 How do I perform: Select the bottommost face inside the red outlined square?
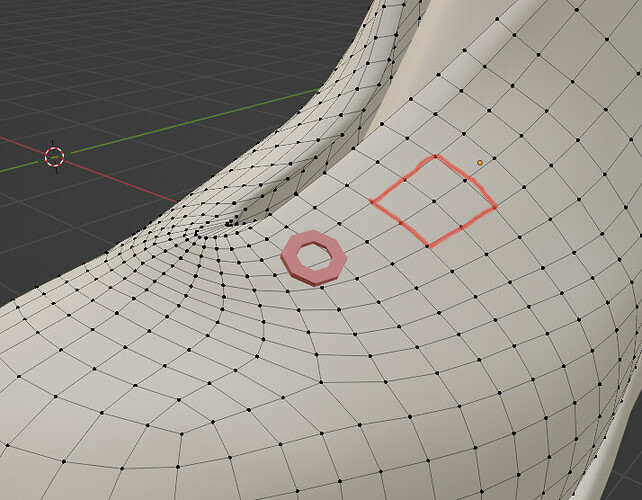click(x=431, y=224)
